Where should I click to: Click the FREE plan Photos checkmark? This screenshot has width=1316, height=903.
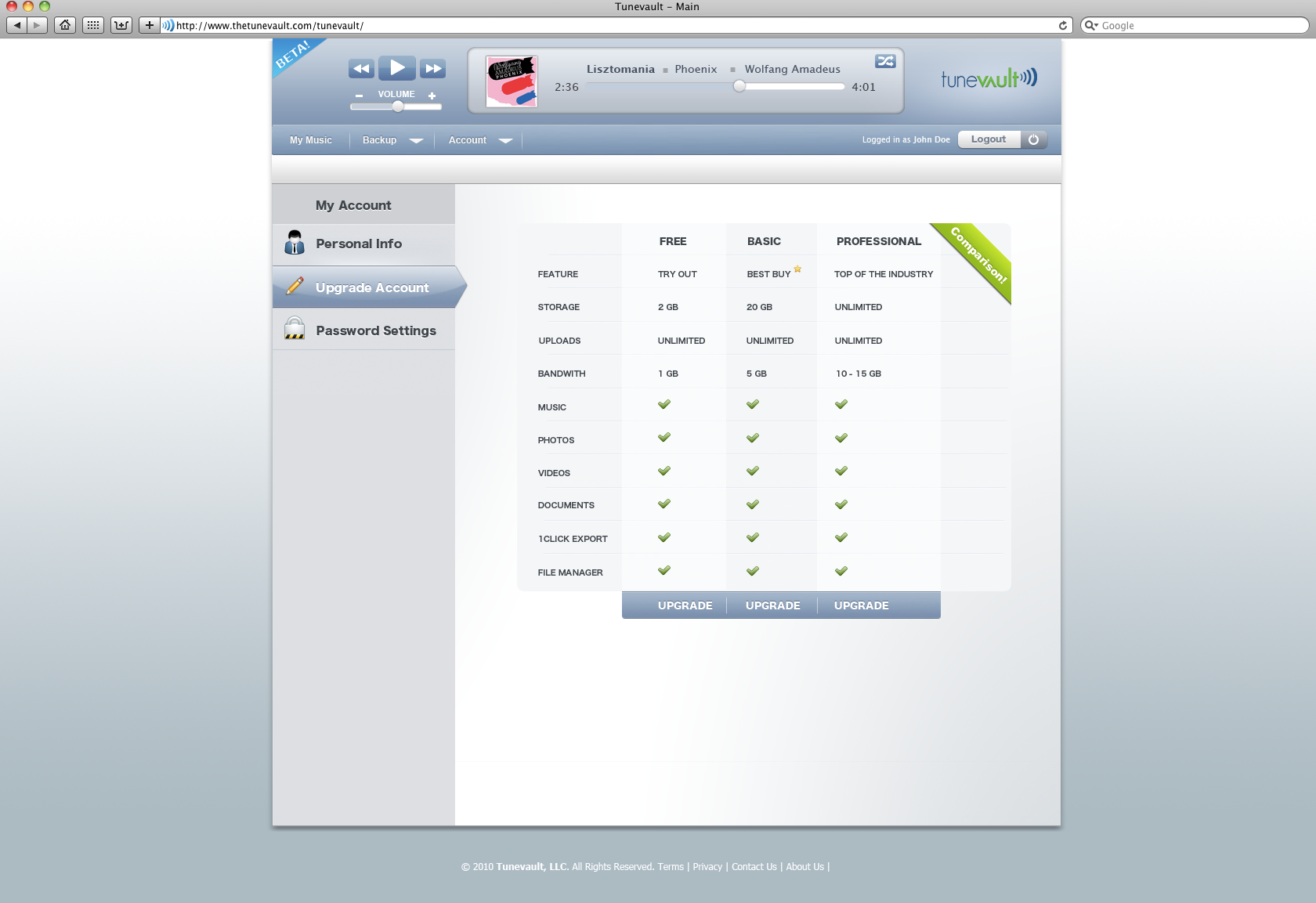click(664, 437)
